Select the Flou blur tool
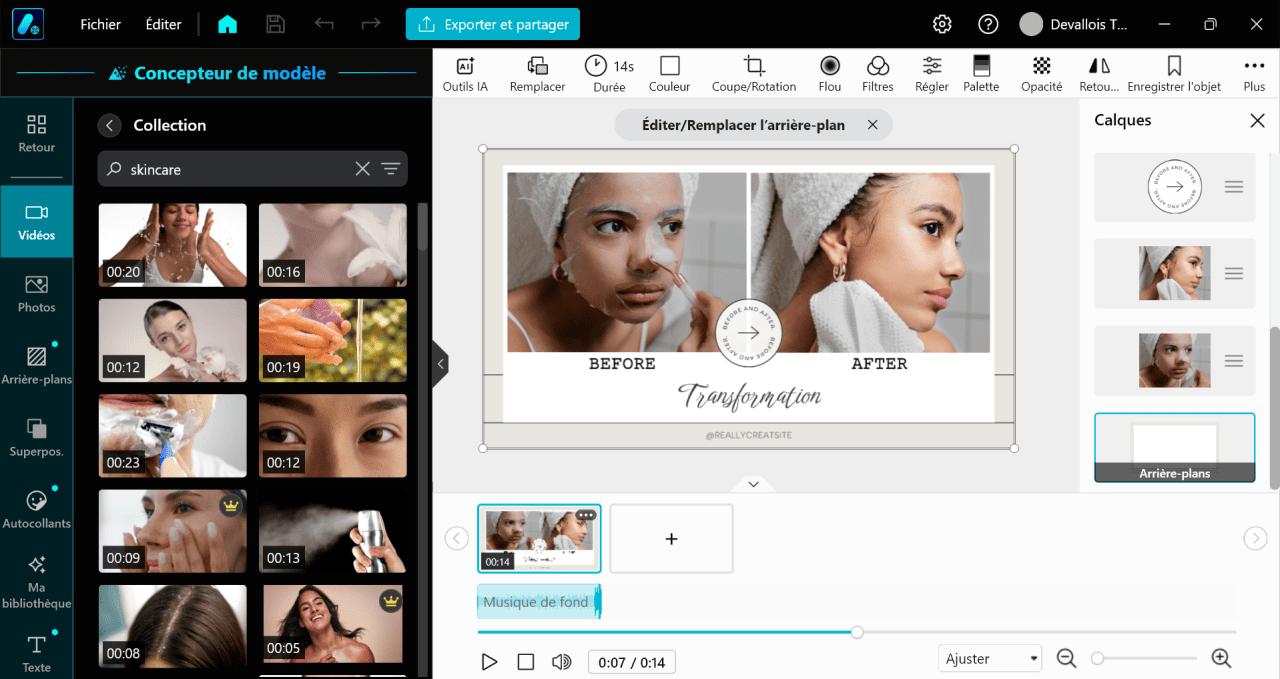This screenshot has height=679, width=1280. tap(830, 74)
